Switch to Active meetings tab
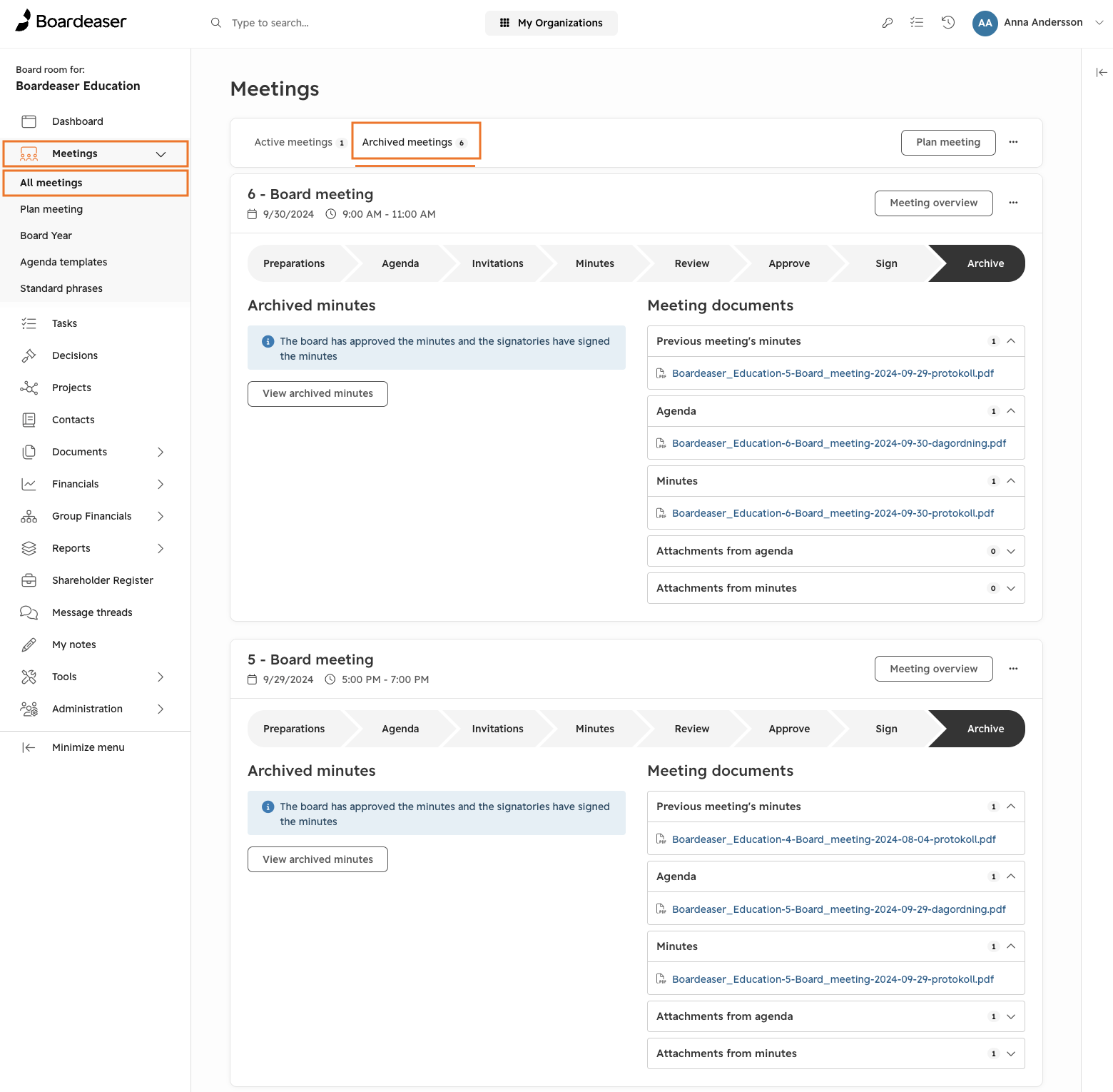The width and height of the screenshot is (1113, 1092). click(x=300, y=142)
